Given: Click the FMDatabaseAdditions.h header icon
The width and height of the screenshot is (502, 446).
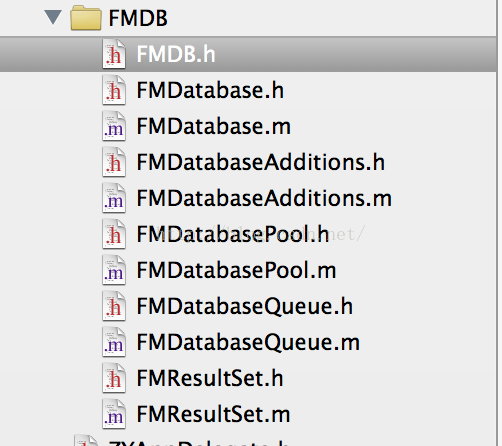Looking at the screenshot, I should point(114,162).
